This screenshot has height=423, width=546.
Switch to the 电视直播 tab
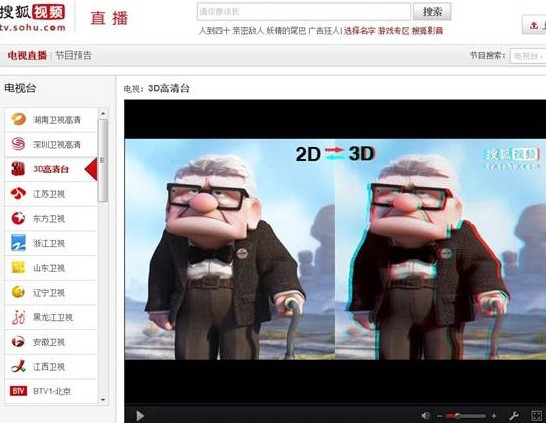click(27, 55)
